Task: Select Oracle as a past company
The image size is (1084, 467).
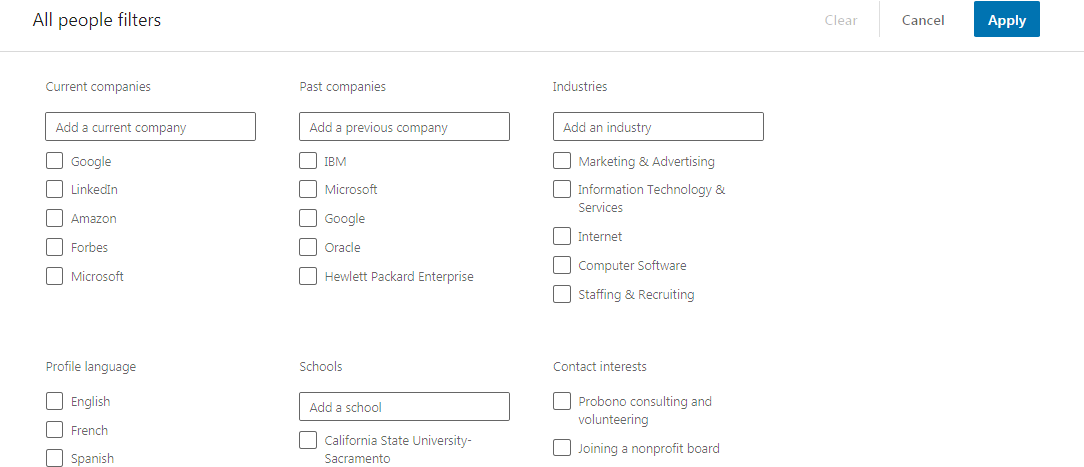Action: 308,247
